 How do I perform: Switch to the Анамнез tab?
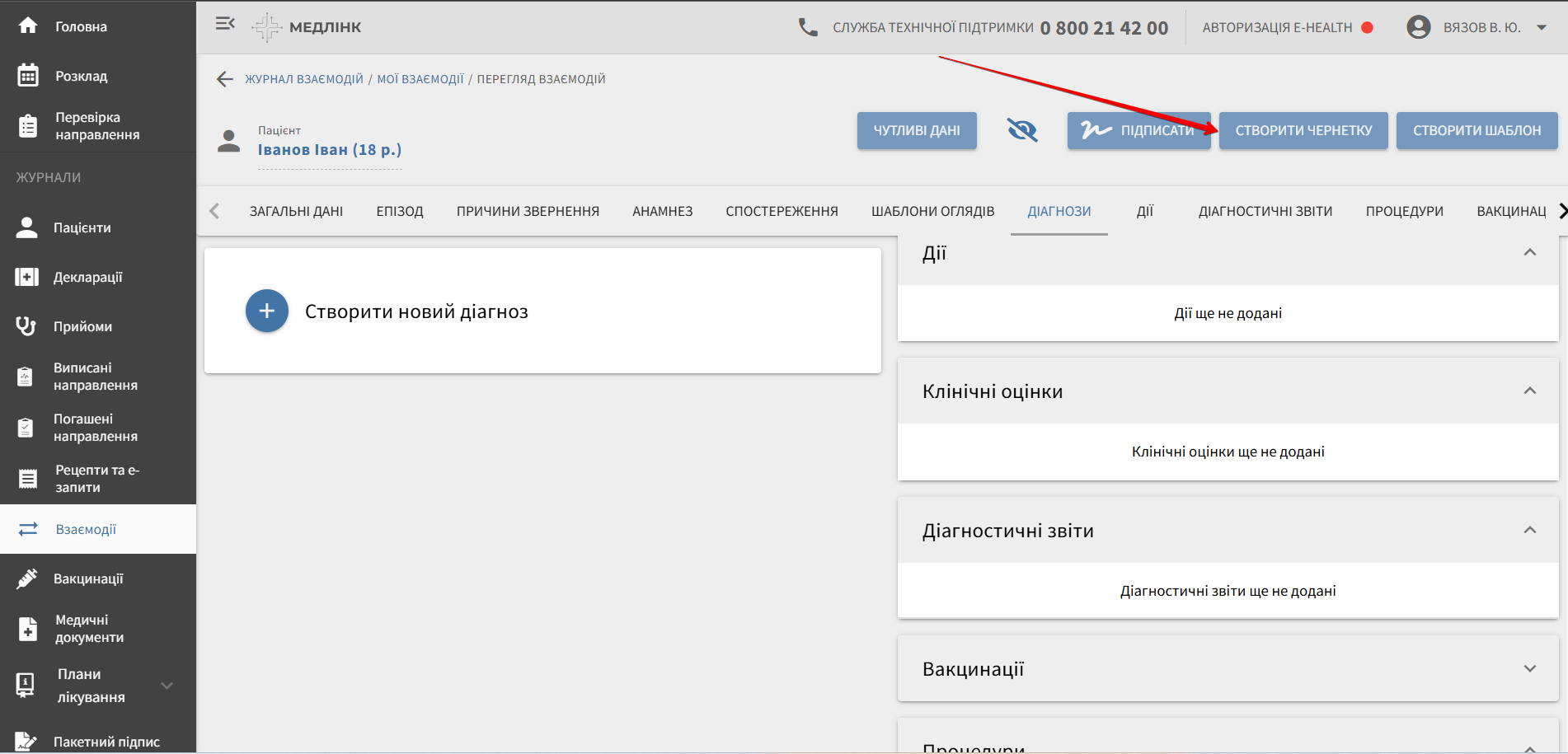(x=662, y=211)
